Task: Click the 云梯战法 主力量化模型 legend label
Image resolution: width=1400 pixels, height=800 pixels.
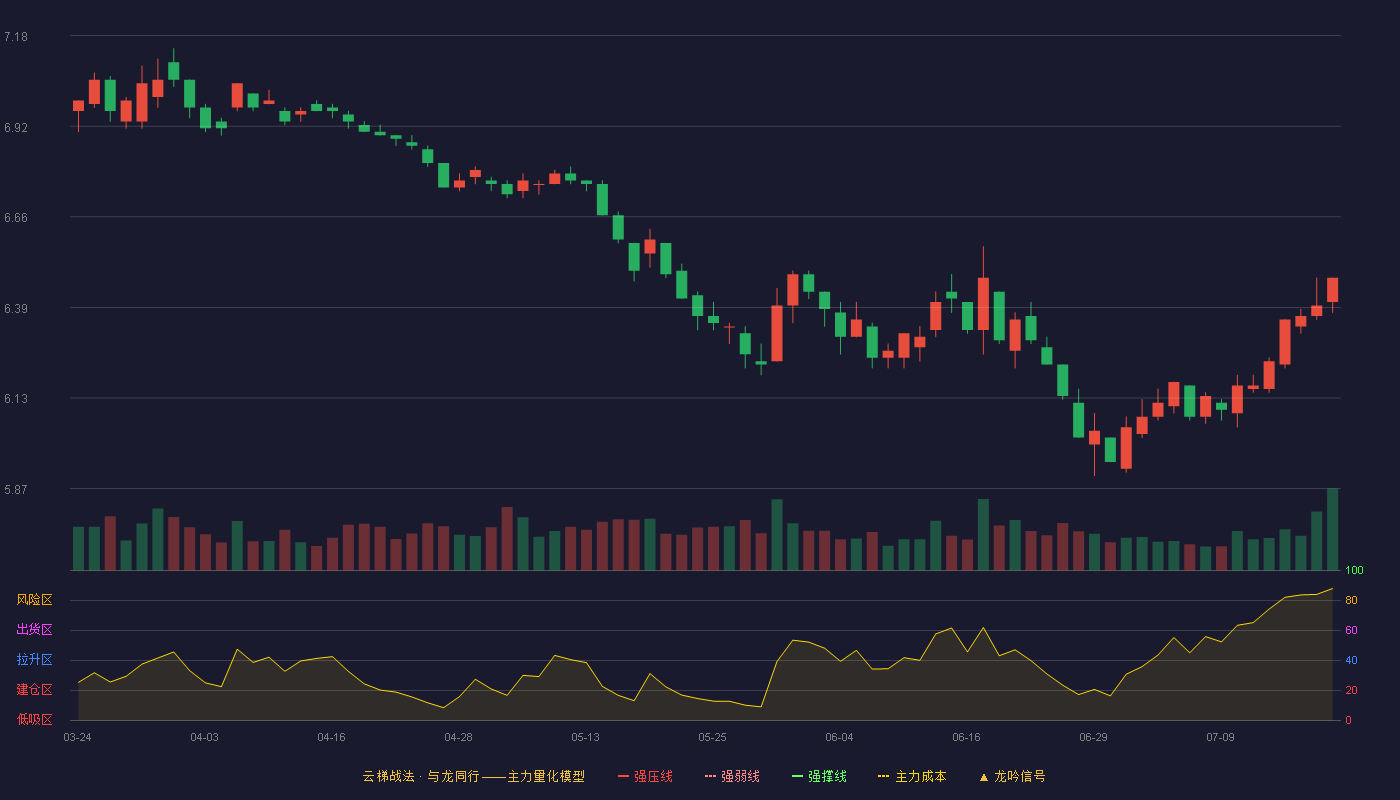Action: (474, 776)
